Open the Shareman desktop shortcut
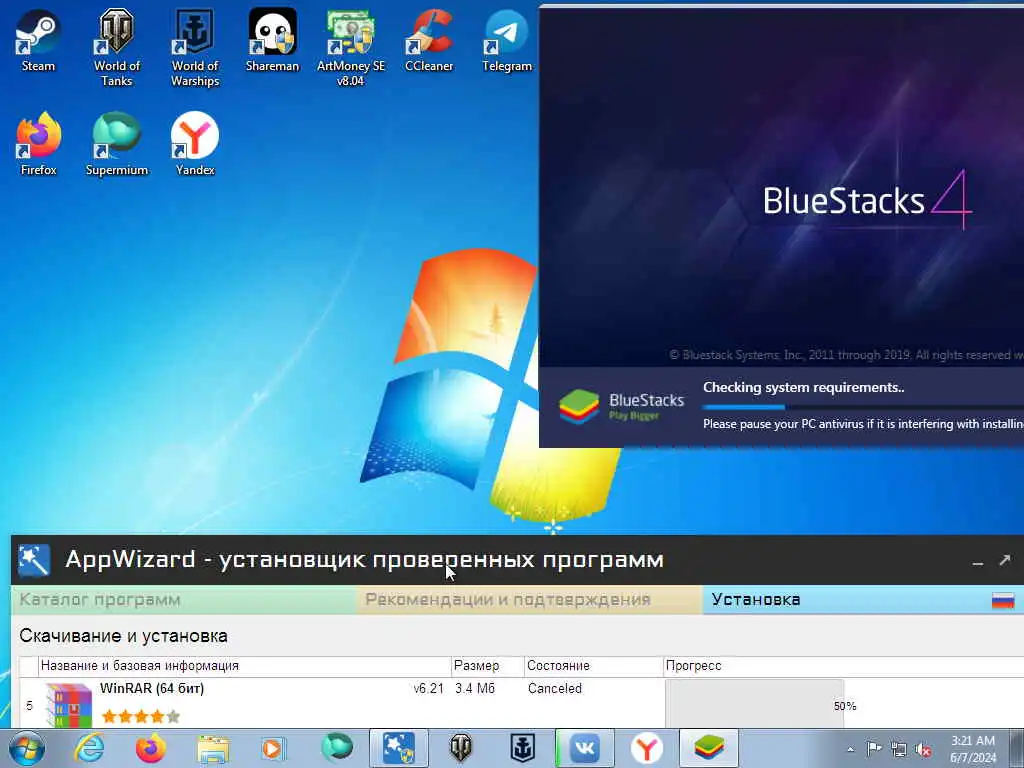Screen dimensions: 1024x768 coord(272,40)
